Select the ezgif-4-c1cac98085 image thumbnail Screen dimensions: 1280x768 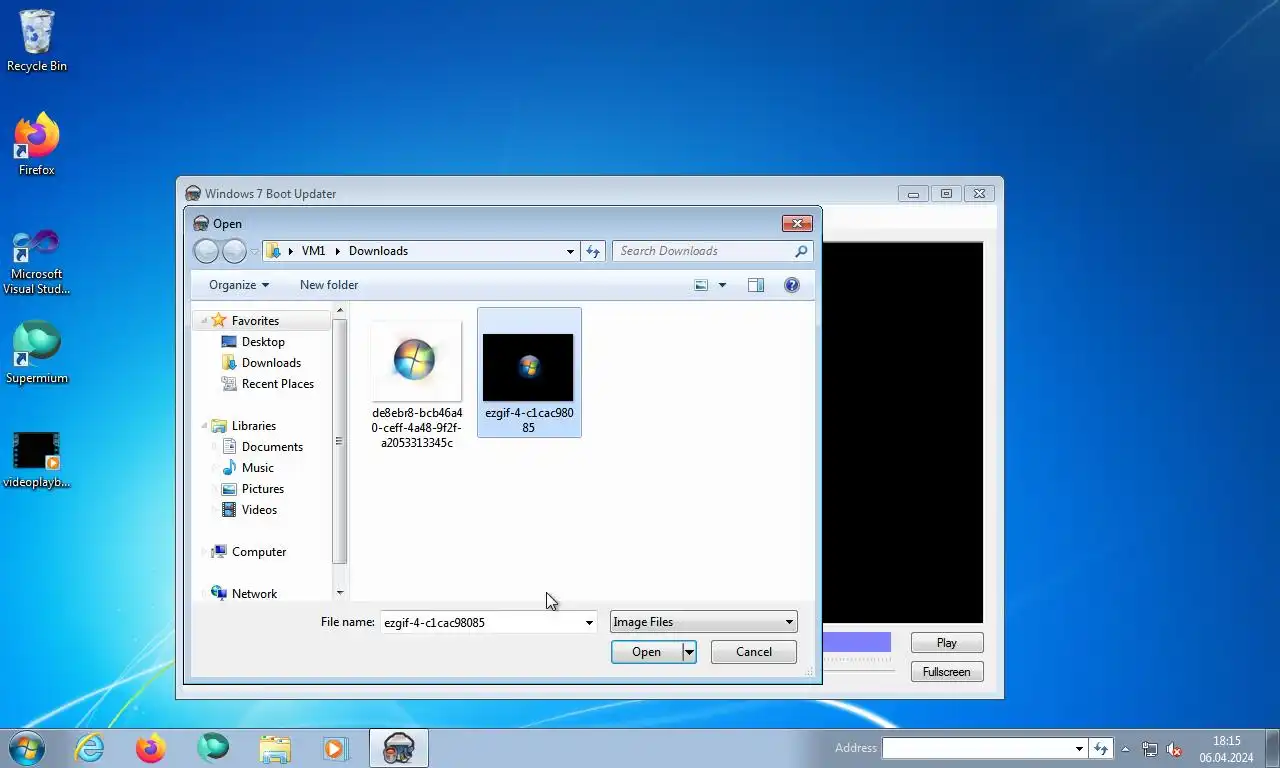(529, 373)
